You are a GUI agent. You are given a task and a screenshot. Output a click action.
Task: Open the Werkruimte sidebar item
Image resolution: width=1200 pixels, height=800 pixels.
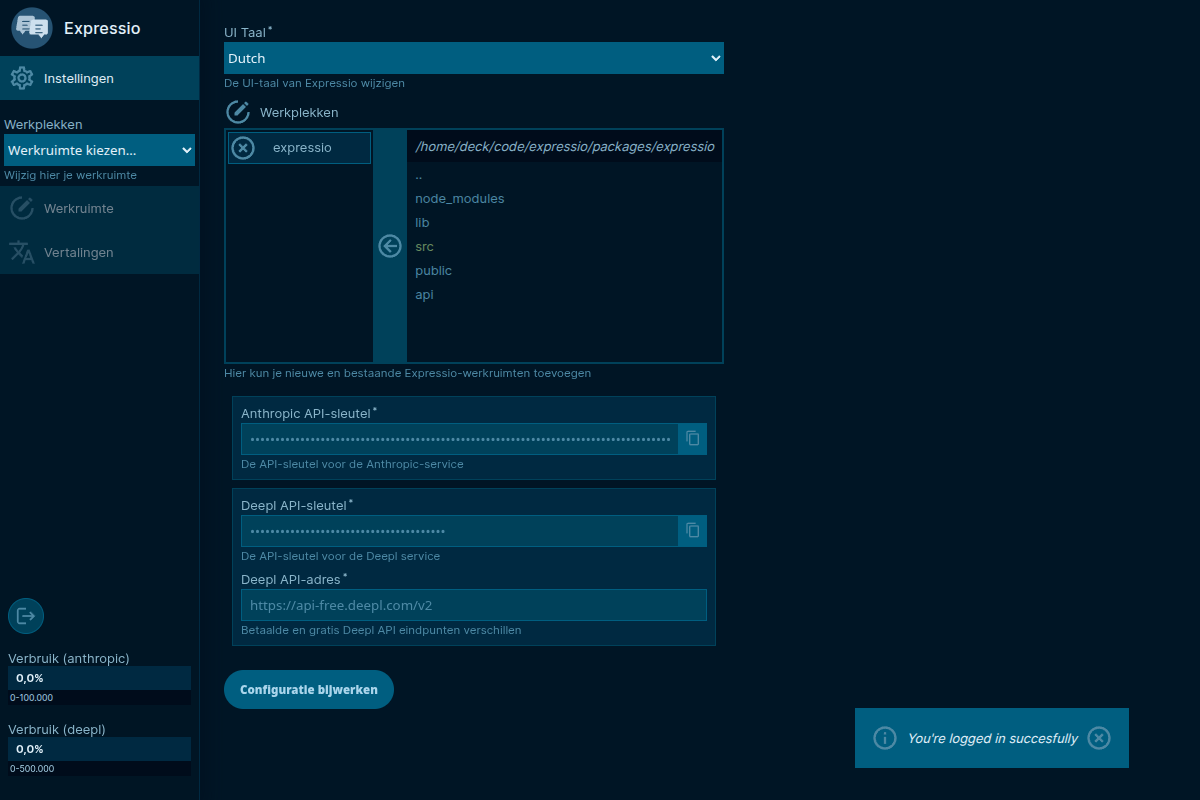click(x=100, y=208)
